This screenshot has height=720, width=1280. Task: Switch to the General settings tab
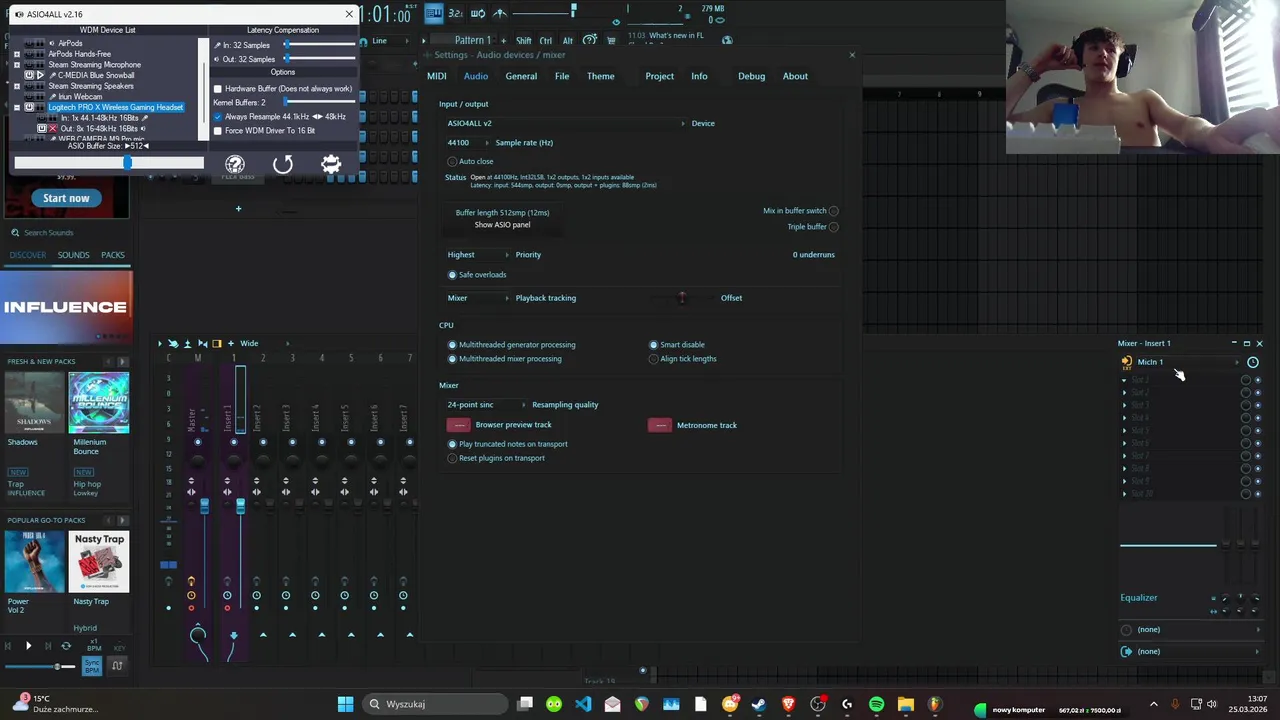pyautogui.click(x=521, y=76)
